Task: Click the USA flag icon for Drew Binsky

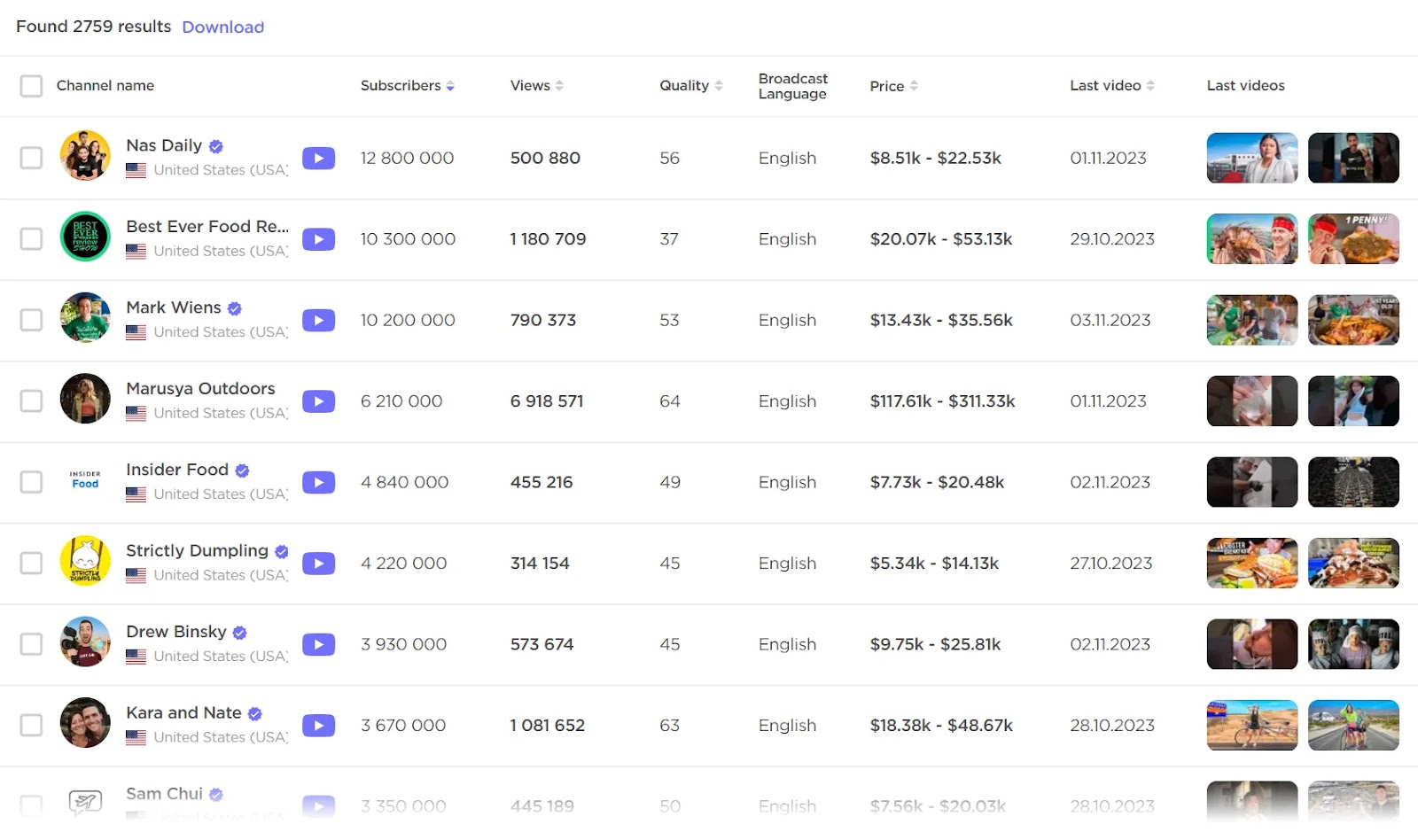Action: pos(136,657)
